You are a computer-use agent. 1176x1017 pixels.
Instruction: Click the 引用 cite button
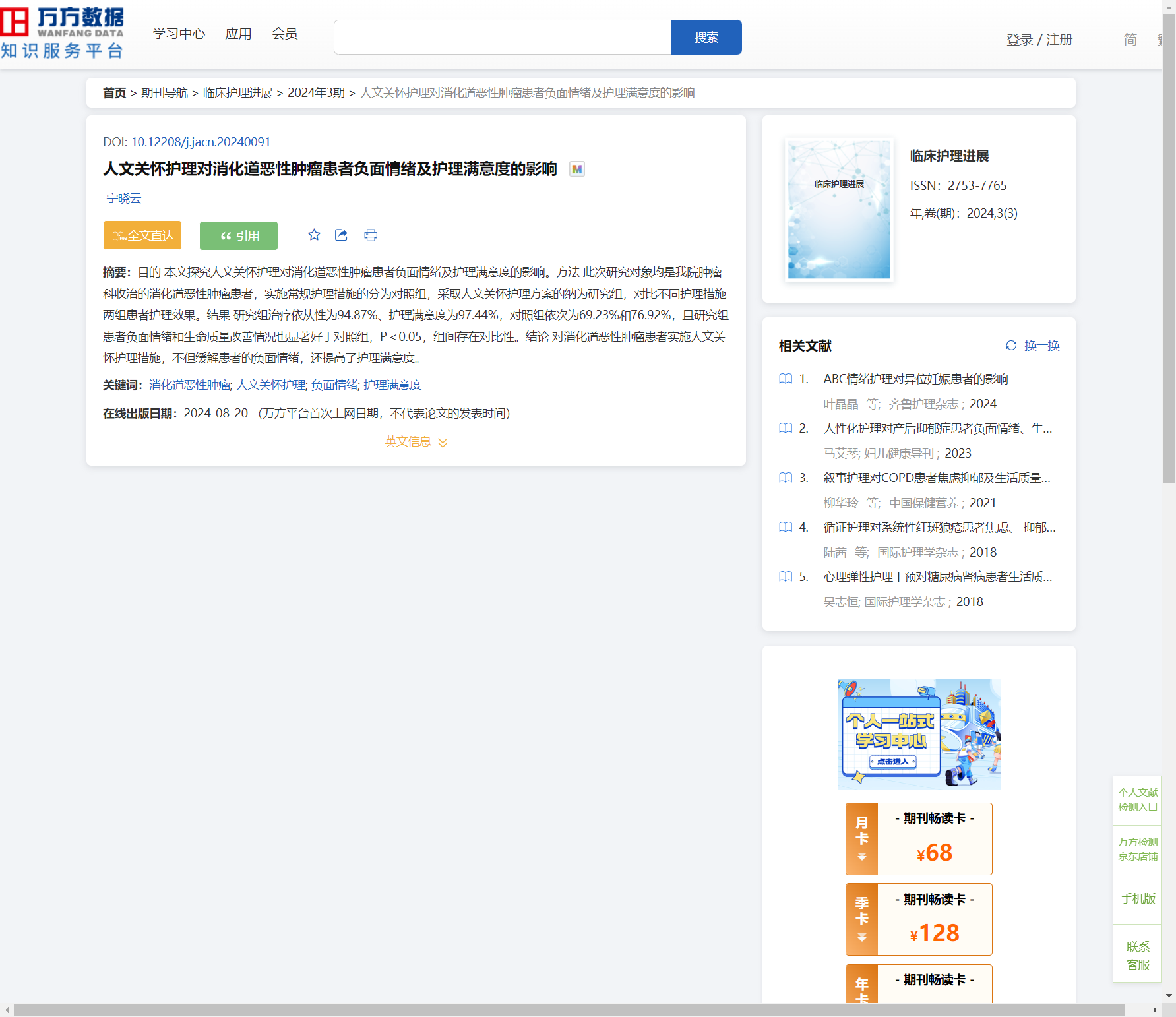239,235
